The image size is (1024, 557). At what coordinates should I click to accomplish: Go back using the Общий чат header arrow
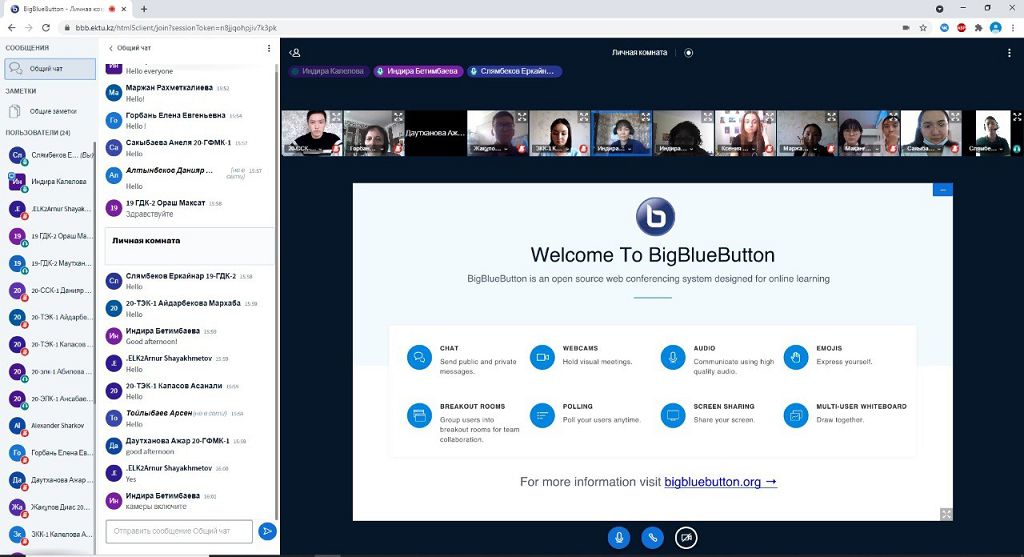(x=110, y=48)
